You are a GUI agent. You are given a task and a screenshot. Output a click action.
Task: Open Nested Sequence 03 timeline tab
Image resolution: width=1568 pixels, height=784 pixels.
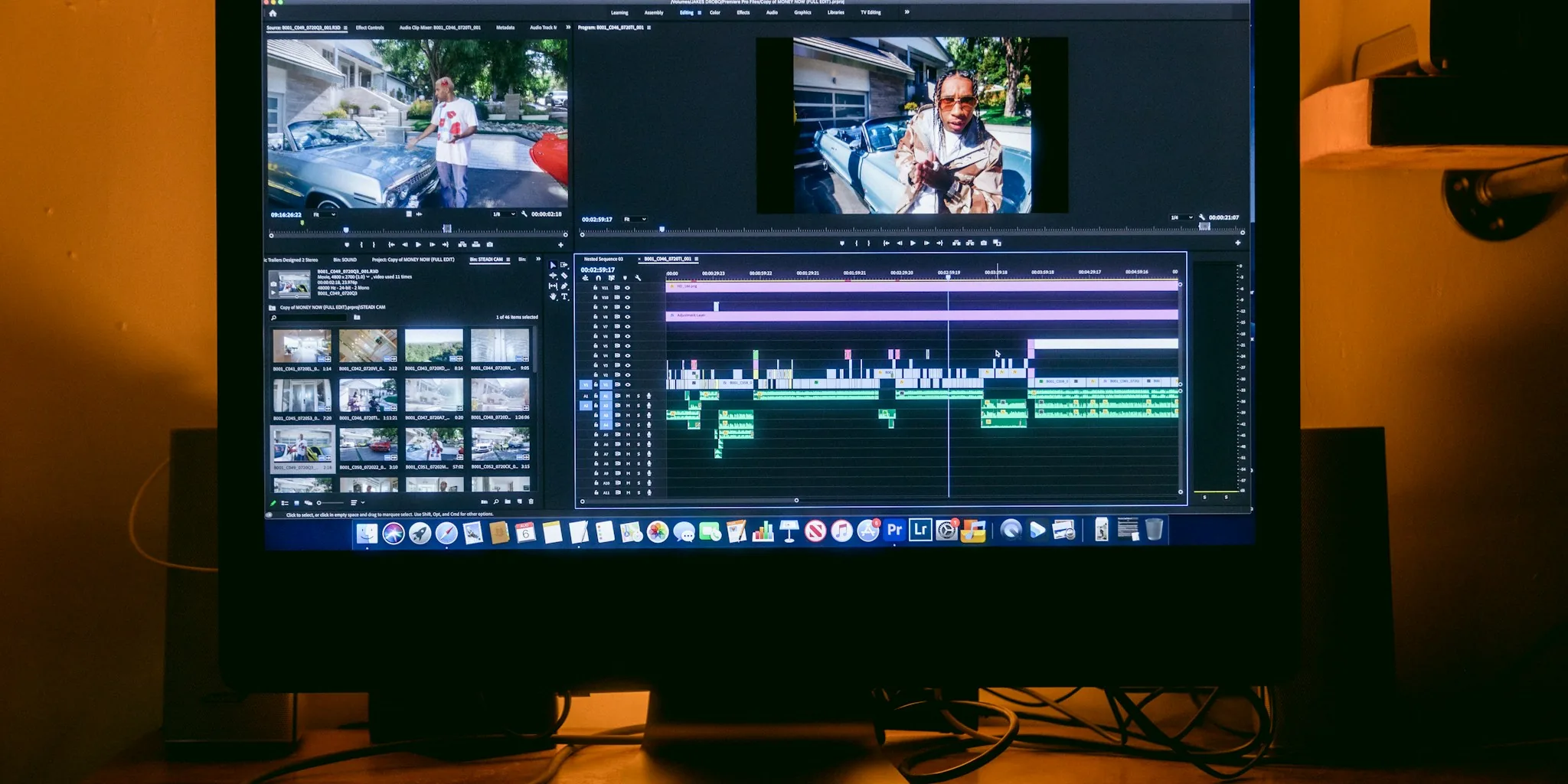(x=603, y=259)
